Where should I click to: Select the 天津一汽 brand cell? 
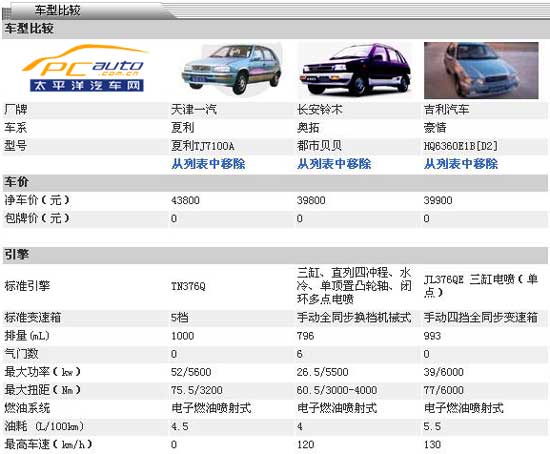[194, 110]
